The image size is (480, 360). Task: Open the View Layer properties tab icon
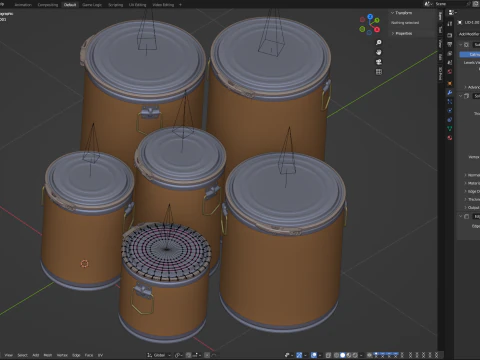click(x=450, y=53)
